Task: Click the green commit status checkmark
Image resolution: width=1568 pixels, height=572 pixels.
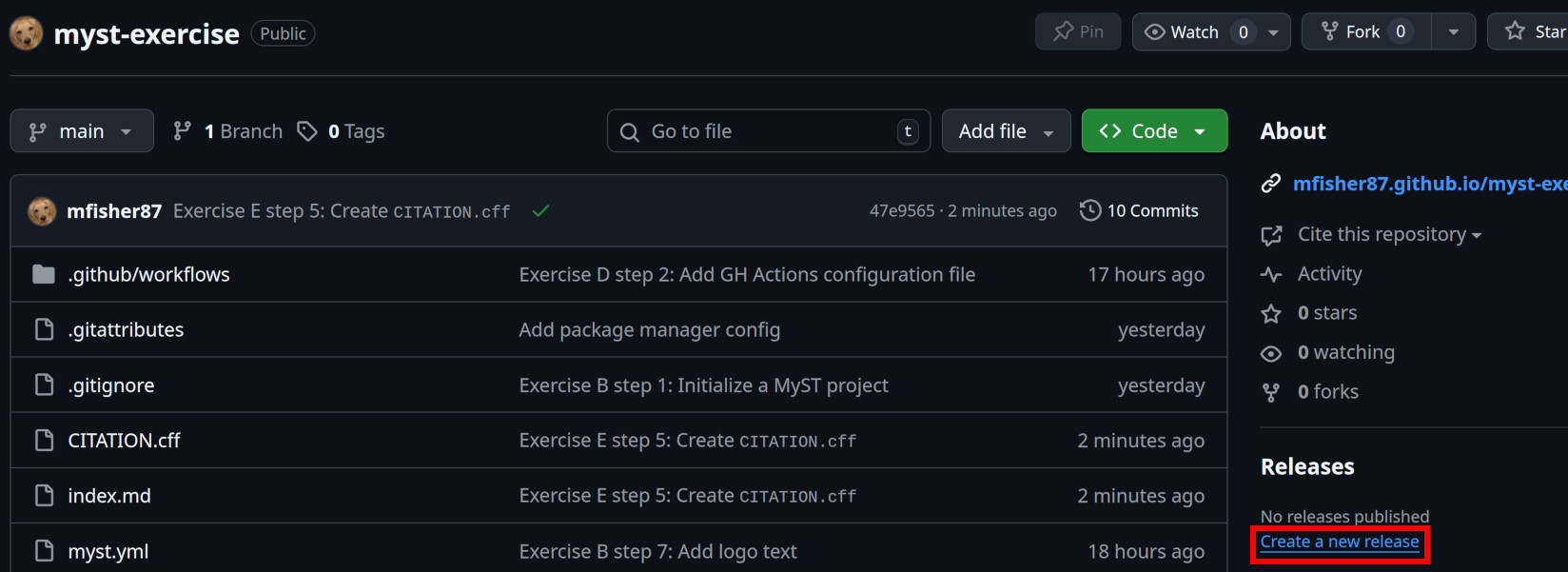Action: [x=540, y=211]
